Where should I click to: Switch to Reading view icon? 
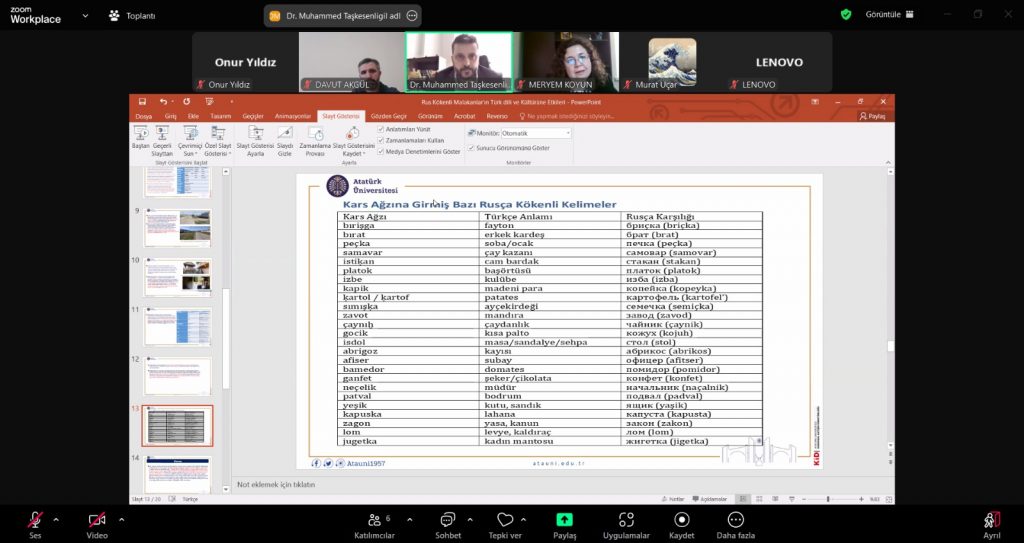tap(775, 499)
